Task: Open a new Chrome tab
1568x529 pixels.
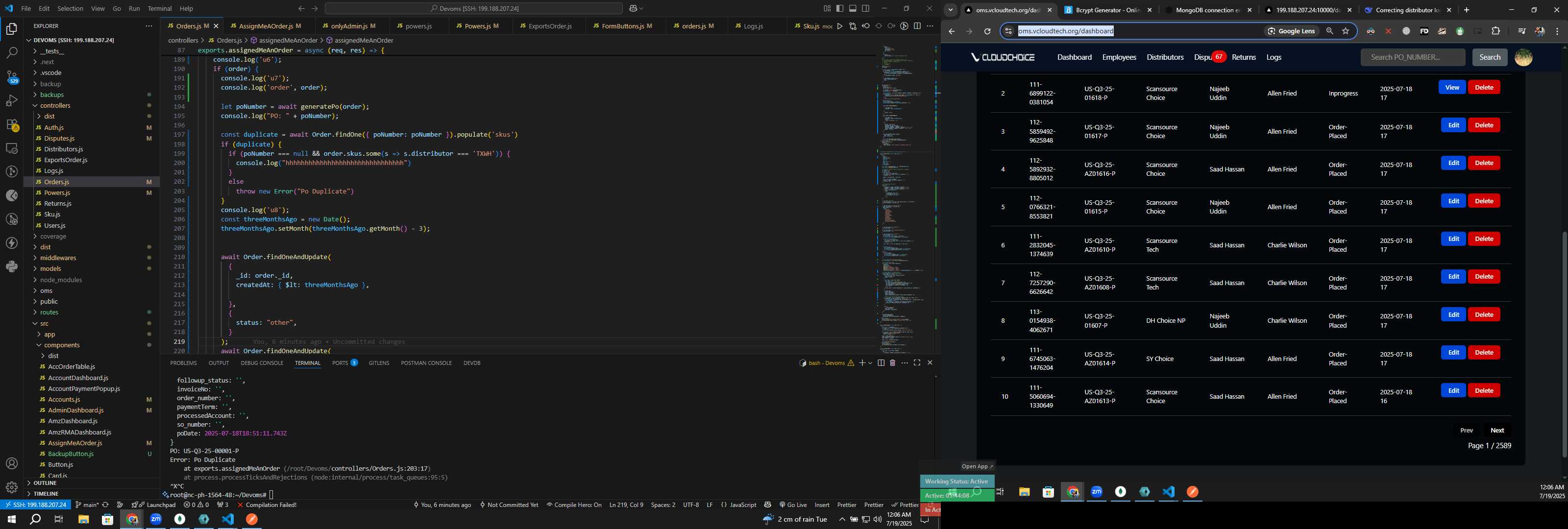Action: [1467, 10]
